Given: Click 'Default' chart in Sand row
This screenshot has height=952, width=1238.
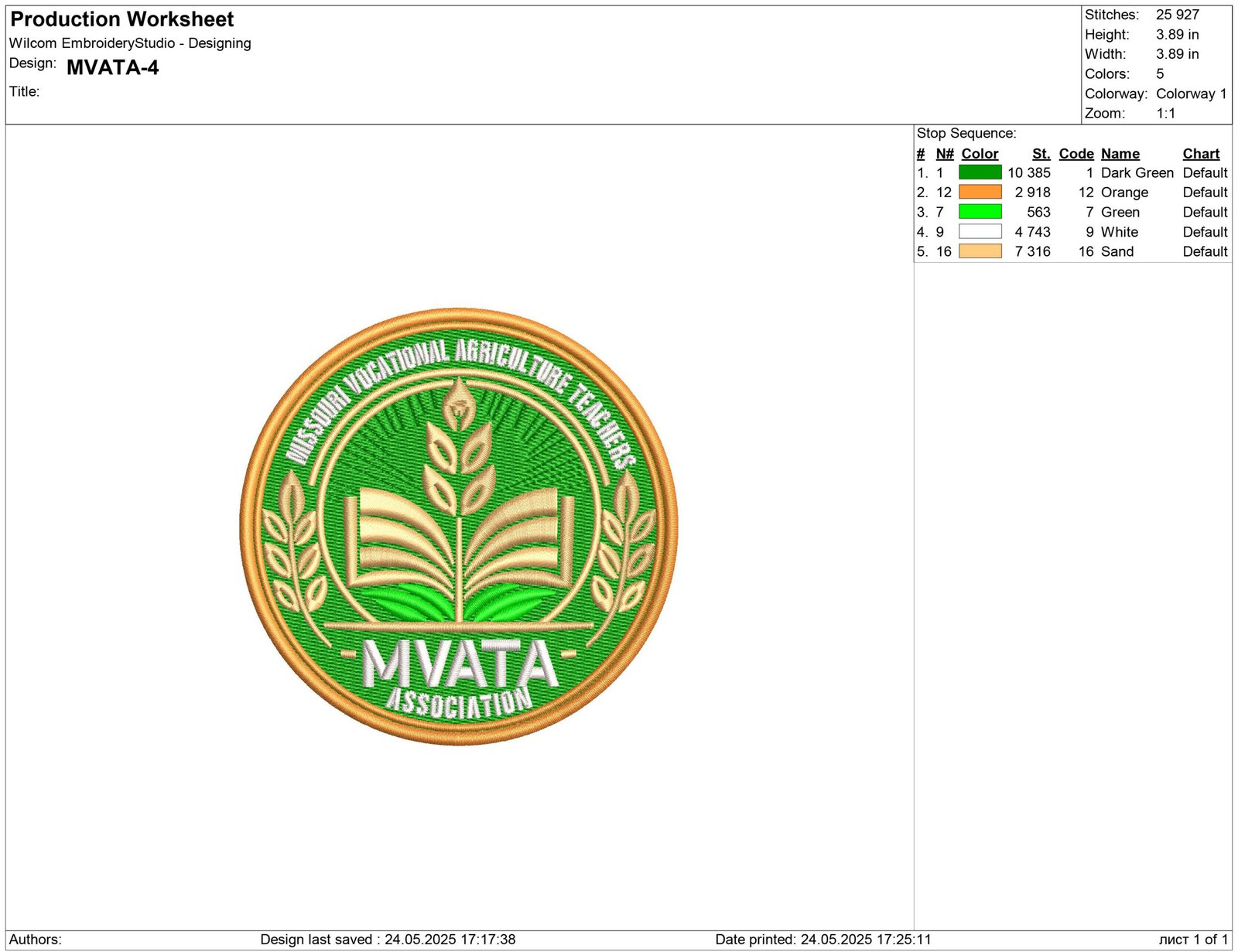Looking at the screenshot, I should pyautogui.click(x=1206, y=251).
